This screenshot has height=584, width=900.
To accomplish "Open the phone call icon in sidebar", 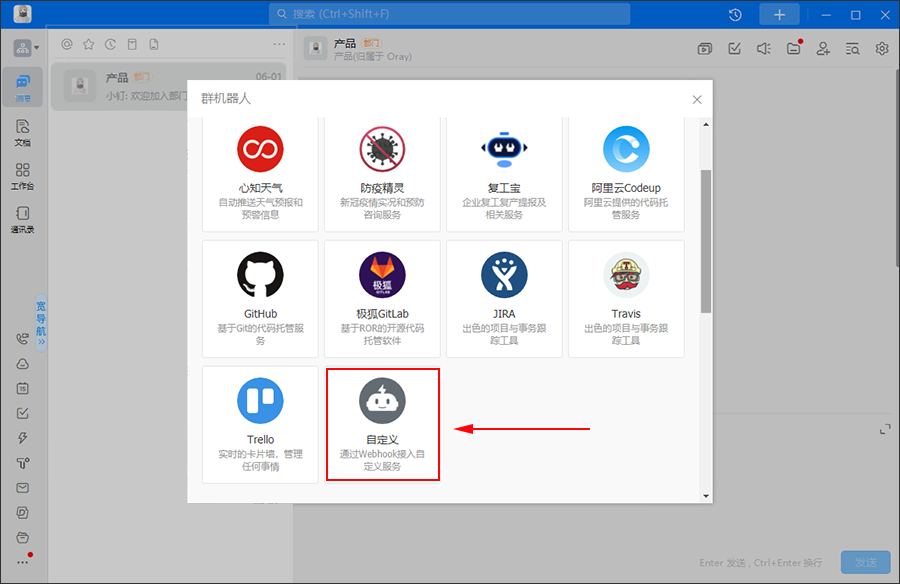I will coord(22,339).
